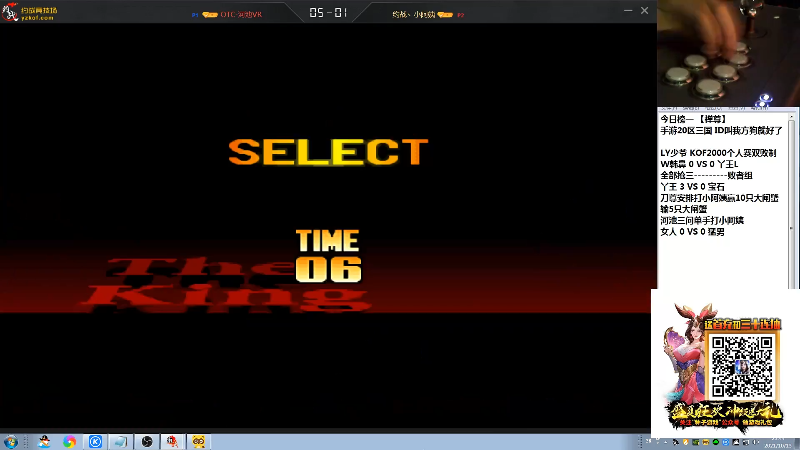Select the line '女人 0 VS 0 猛男'
Viewport: 800px width, 450px height.
pyautogui.click(x=692, y=232)
